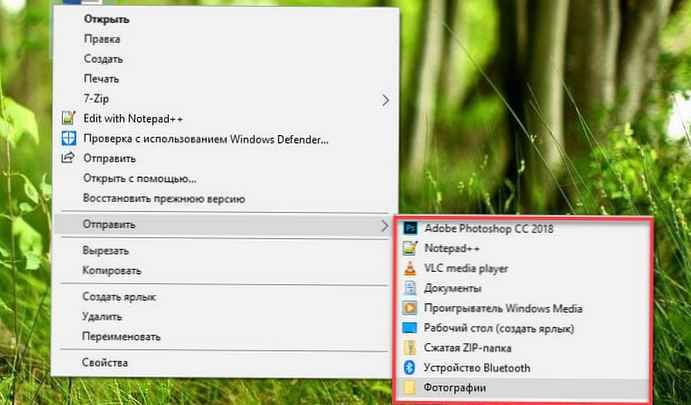This screenshot has width=691, height=405.
Task: Send to Проигрыватель Windows Media
Action: (503, 308)
